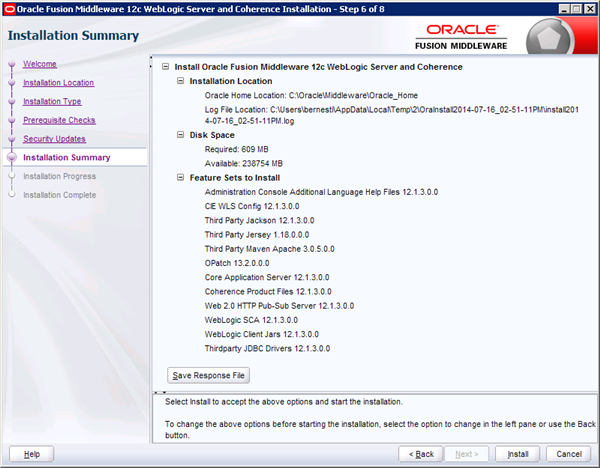Maximize the installer window
600x468 pixels.
[577, 9]
